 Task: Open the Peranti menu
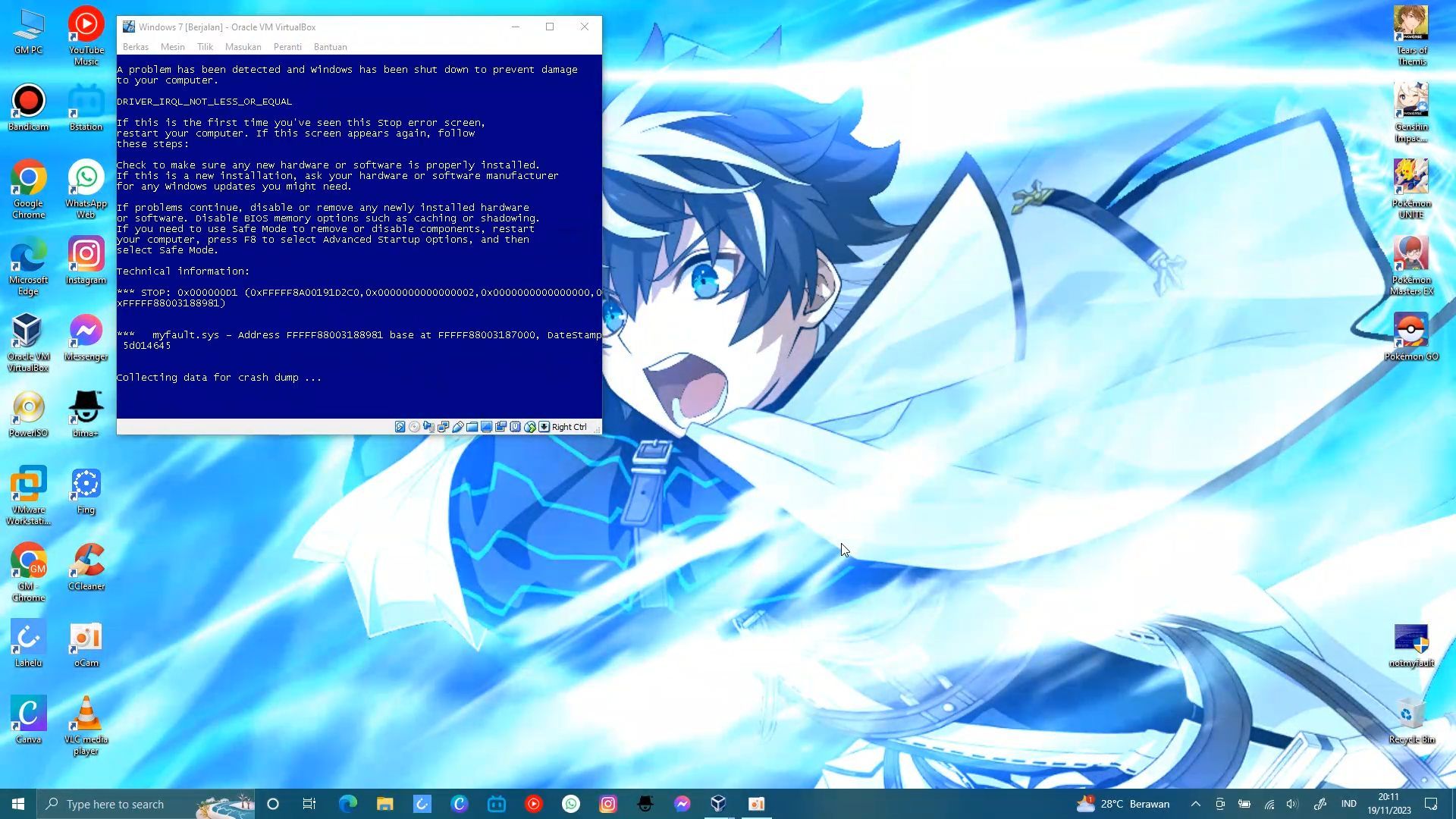[287, 47]
